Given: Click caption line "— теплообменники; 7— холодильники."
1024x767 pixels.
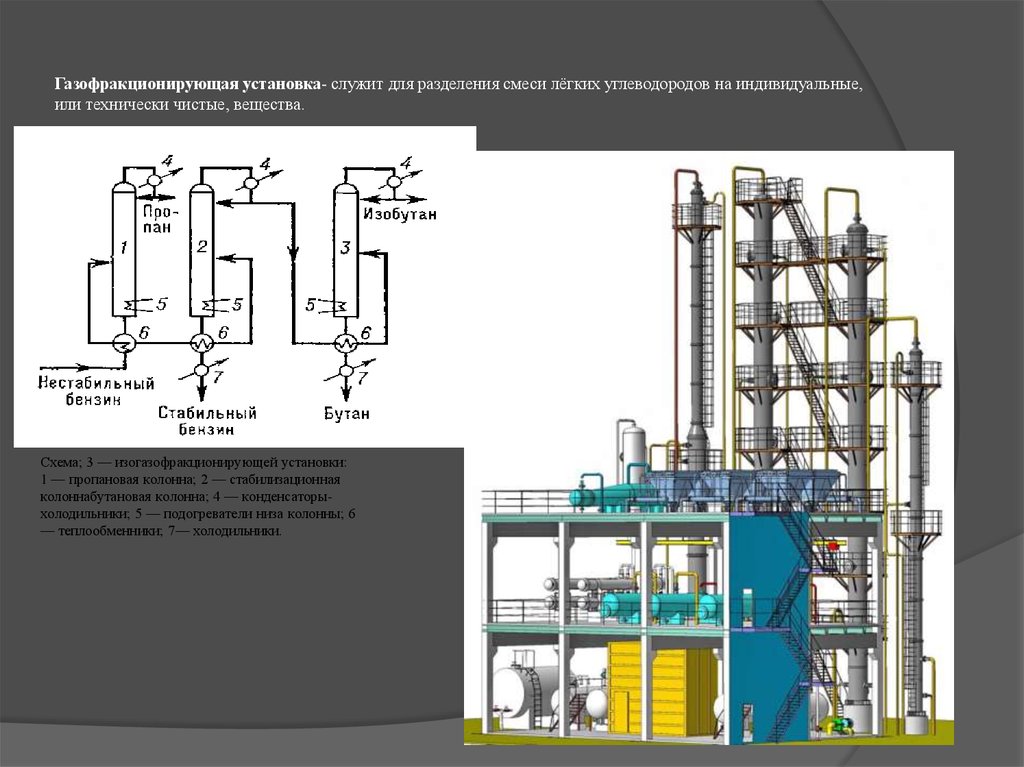Looking at the screenshot, I should tap(161, 530).
